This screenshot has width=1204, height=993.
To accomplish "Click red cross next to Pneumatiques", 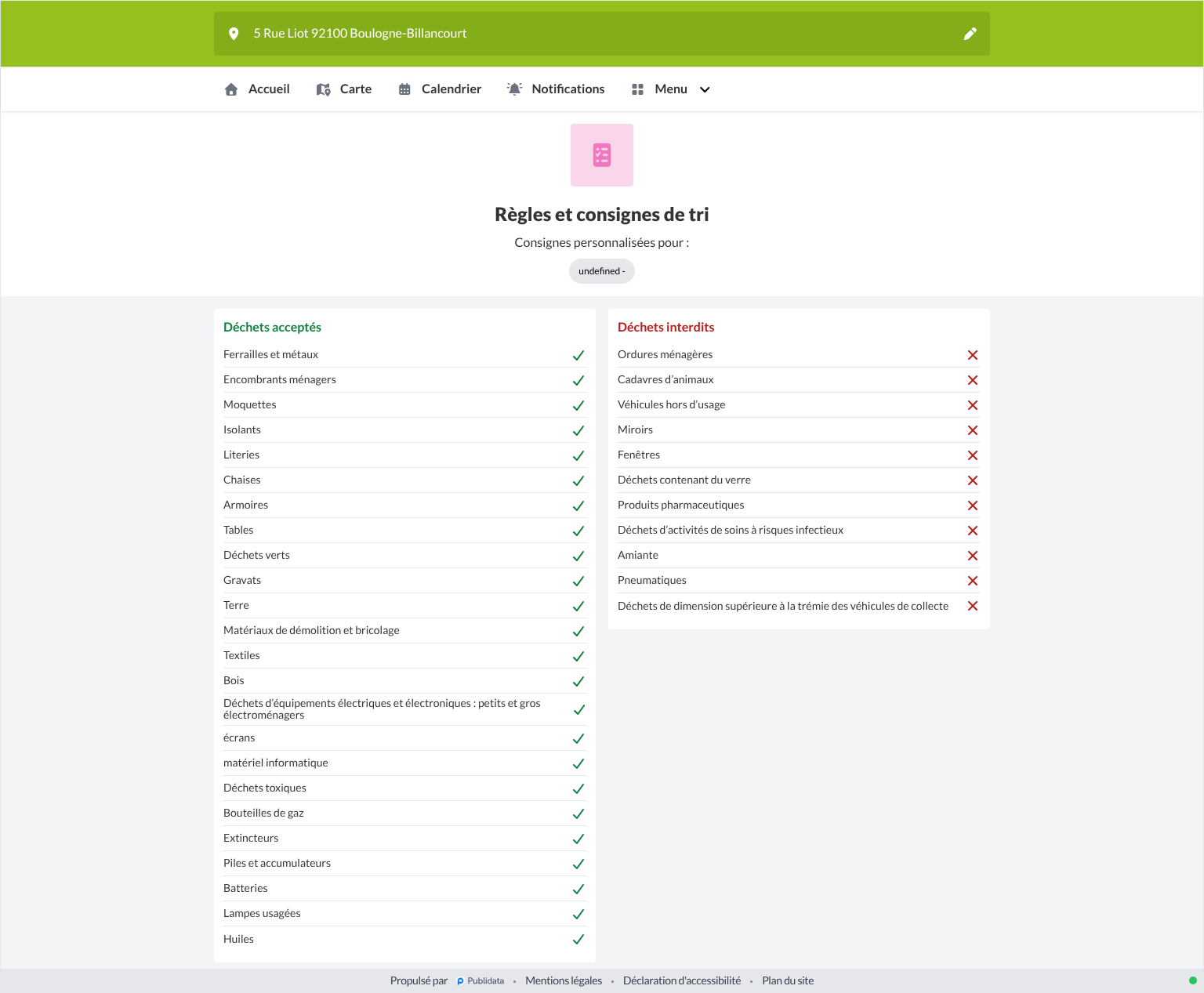I will click(973, 581).
